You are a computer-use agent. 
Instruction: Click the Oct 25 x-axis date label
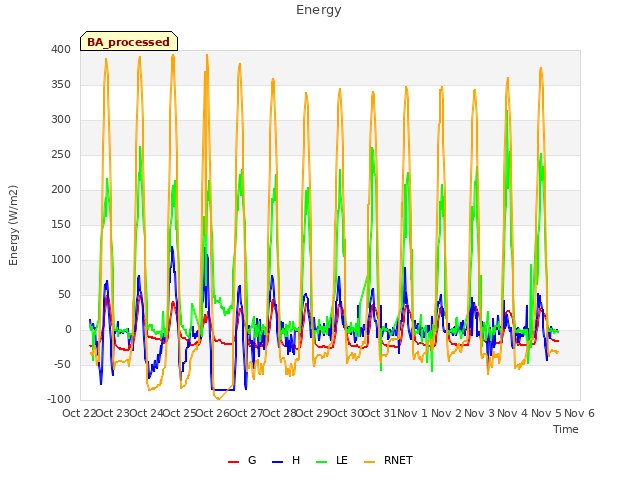[180, 413]
